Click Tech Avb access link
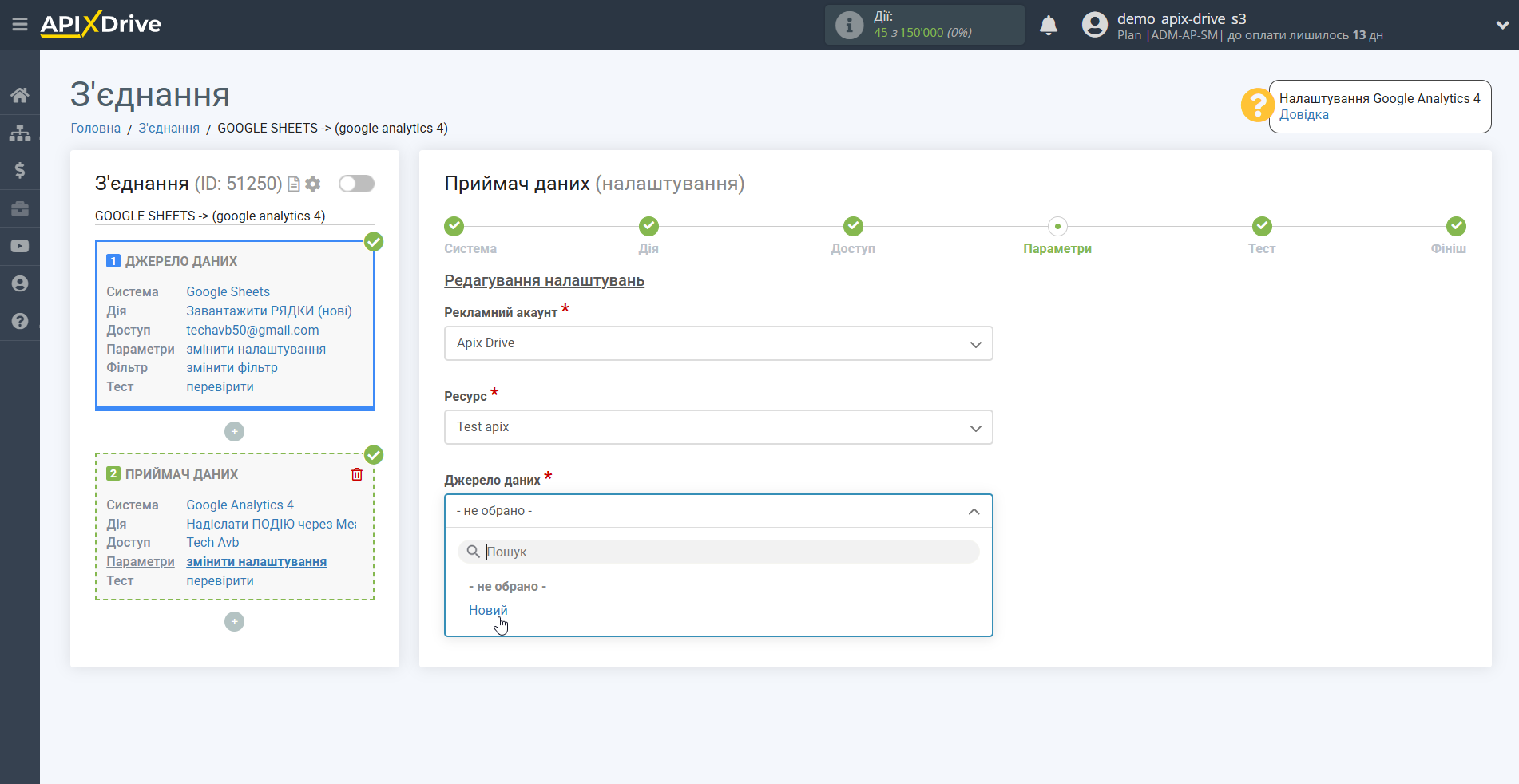1519x784 pixels. (x=212, y=542)
